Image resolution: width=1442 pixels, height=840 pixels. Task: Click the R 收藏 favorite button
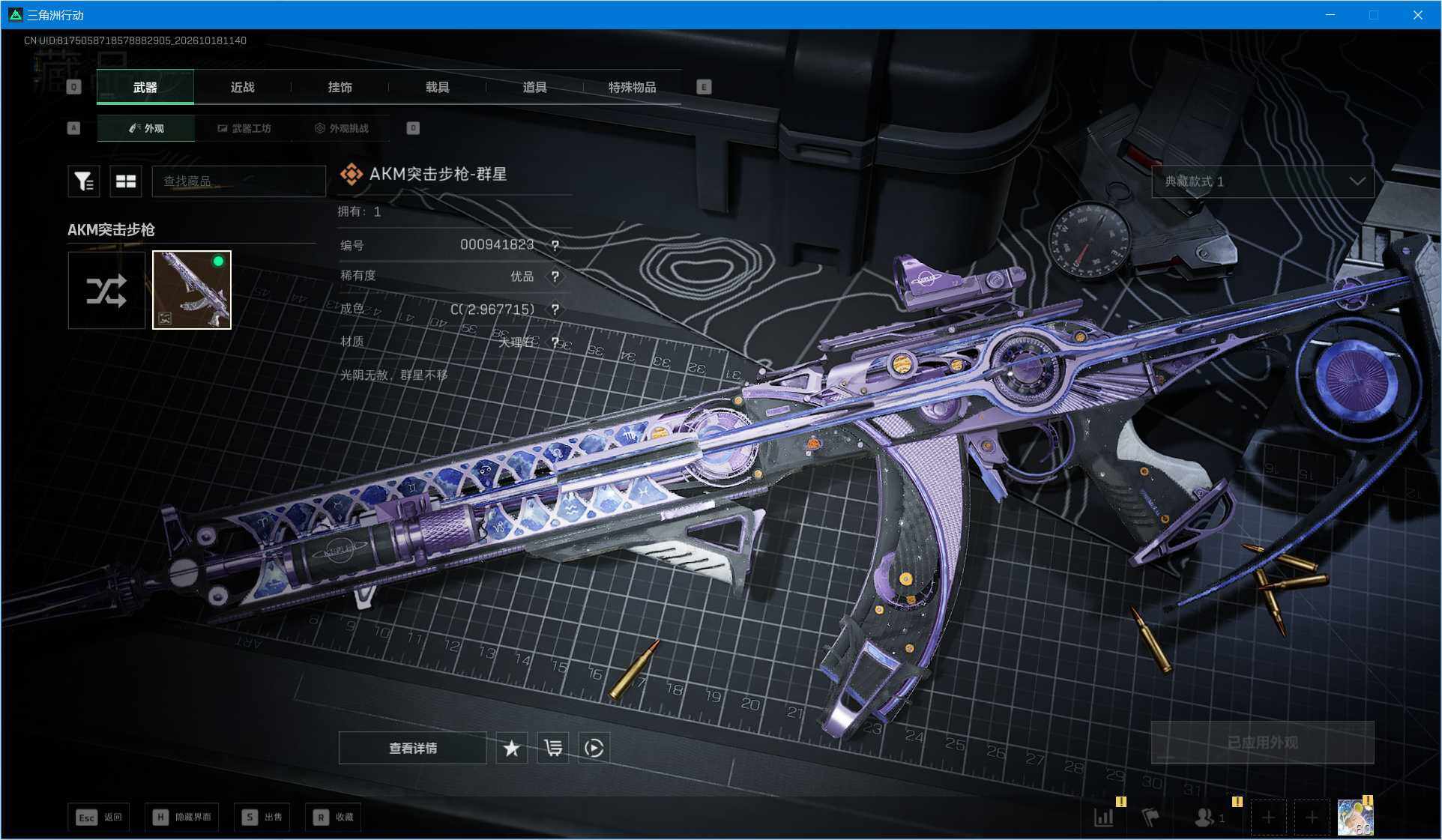point(334,817)
